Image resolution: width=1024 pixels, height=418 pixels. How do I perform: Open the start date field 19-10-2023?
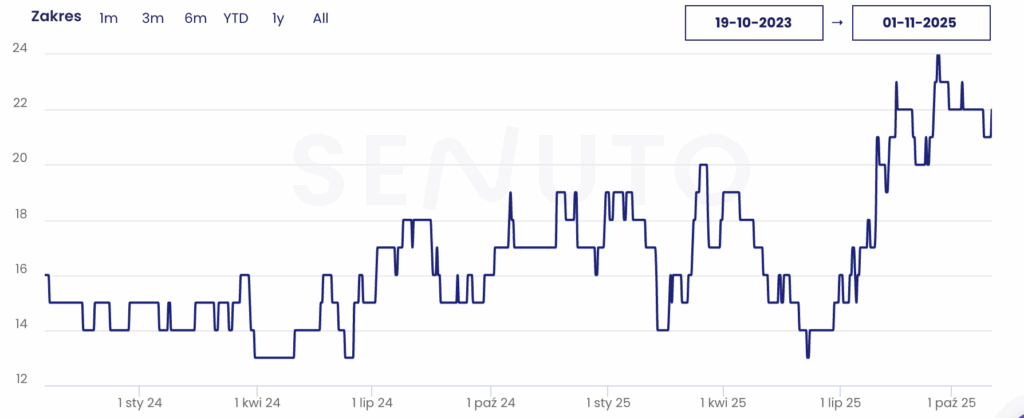click(754, 23)
